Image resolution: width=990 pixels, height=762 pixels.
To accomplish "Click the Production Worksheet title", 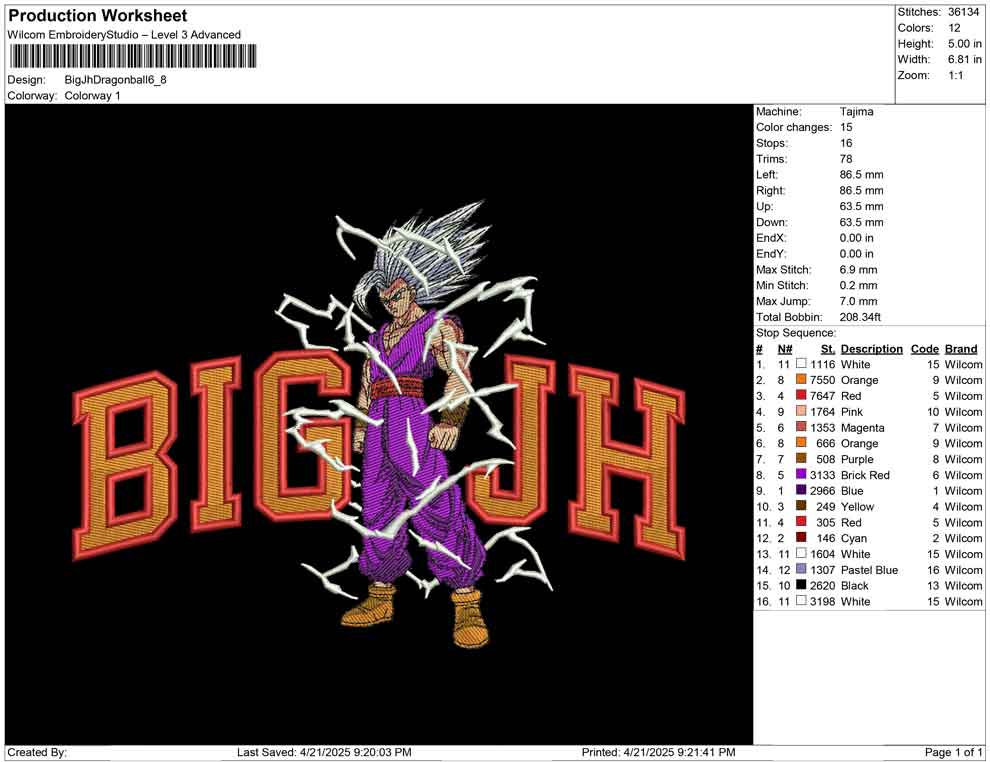I will pos(98,16).
